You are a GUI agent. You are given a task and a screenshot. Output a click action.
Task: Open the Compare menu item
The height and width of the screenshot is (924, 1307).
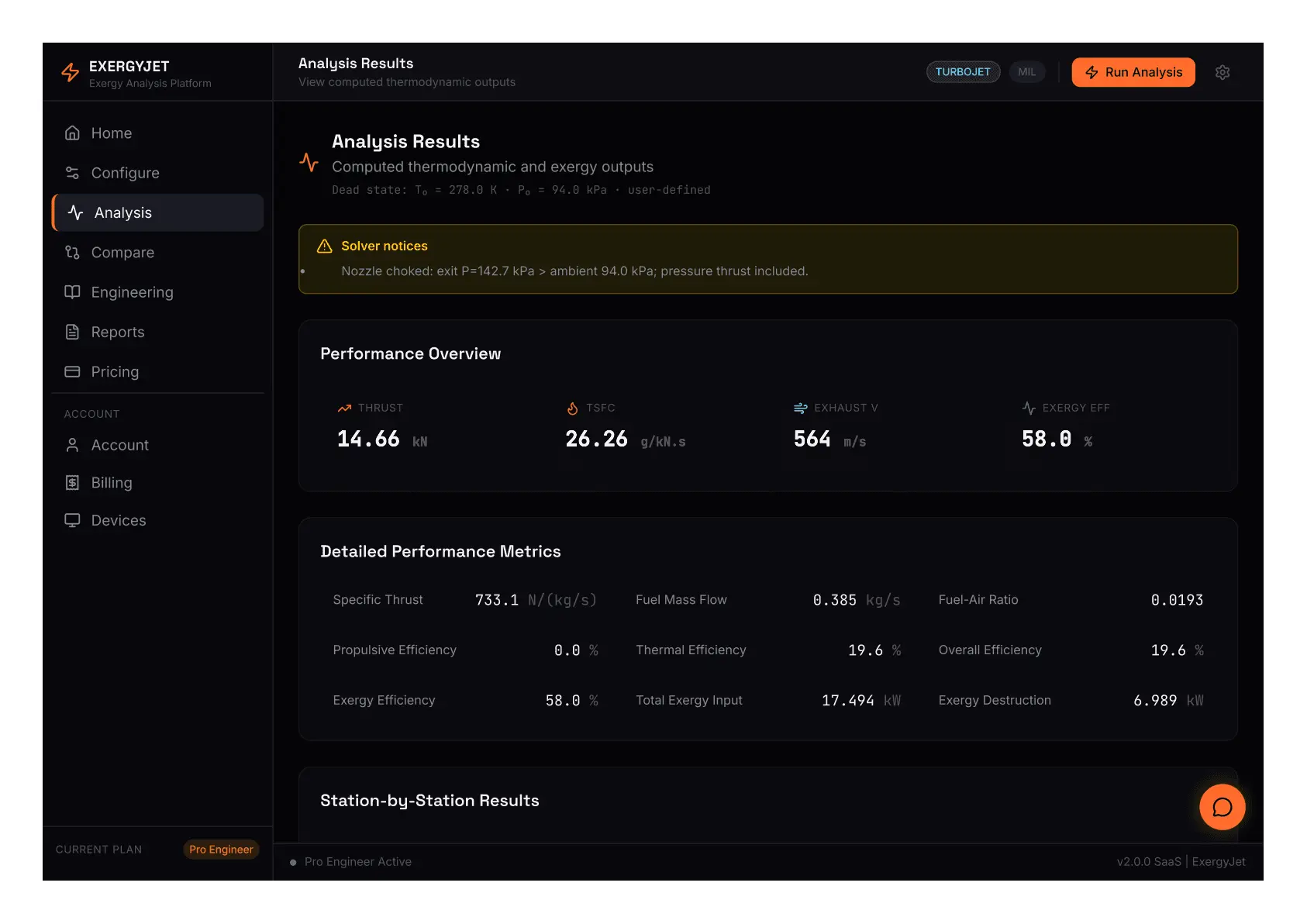pyautogui.click(x=157, y=252)
